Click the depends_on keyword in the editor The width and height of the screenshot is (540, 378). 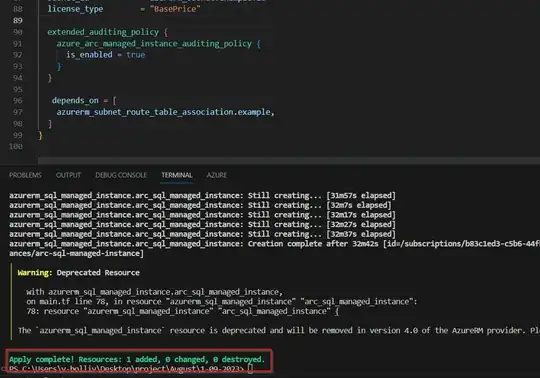[75, 101]
